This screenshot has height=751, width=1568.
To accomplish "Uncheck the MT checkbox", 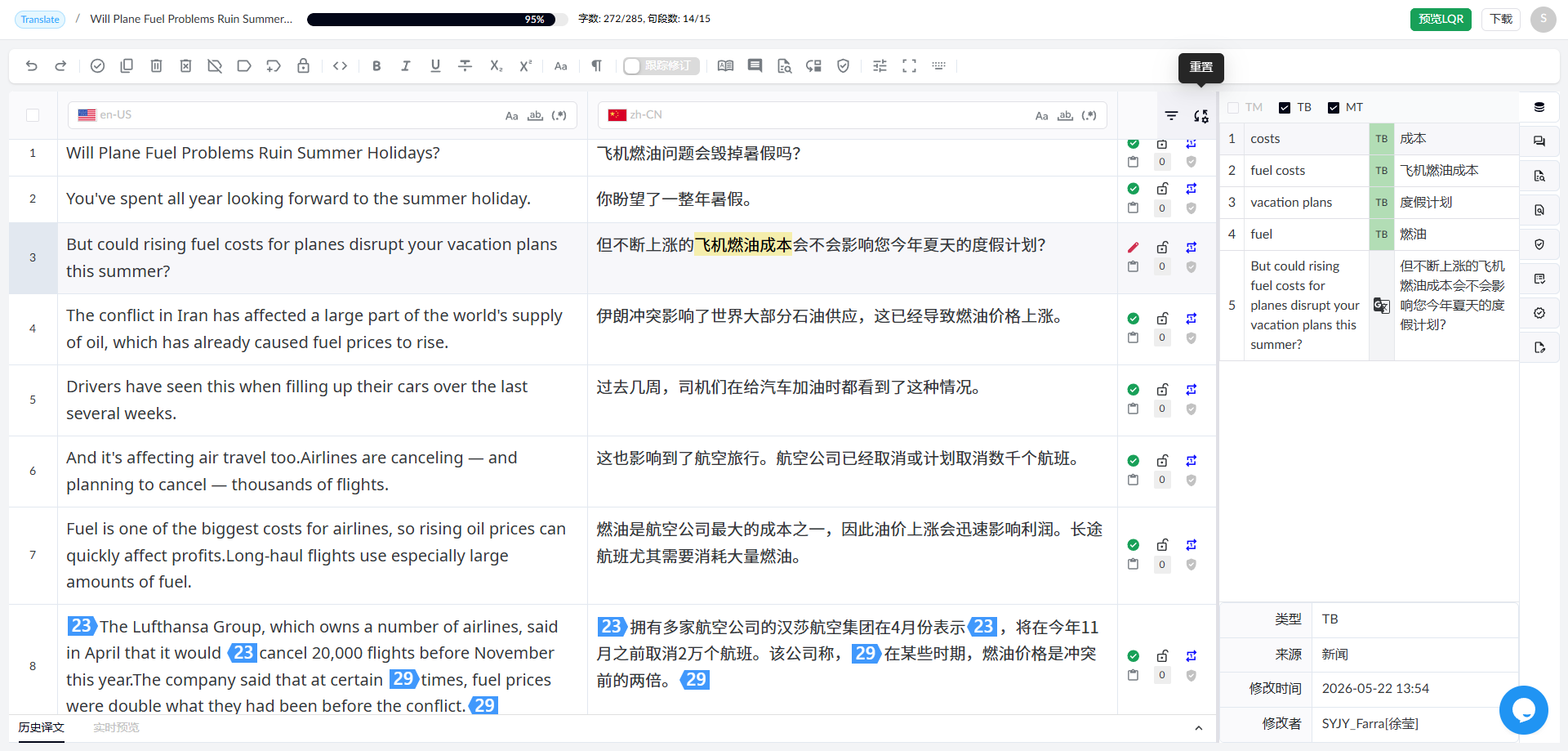I will click(1334, 108).
